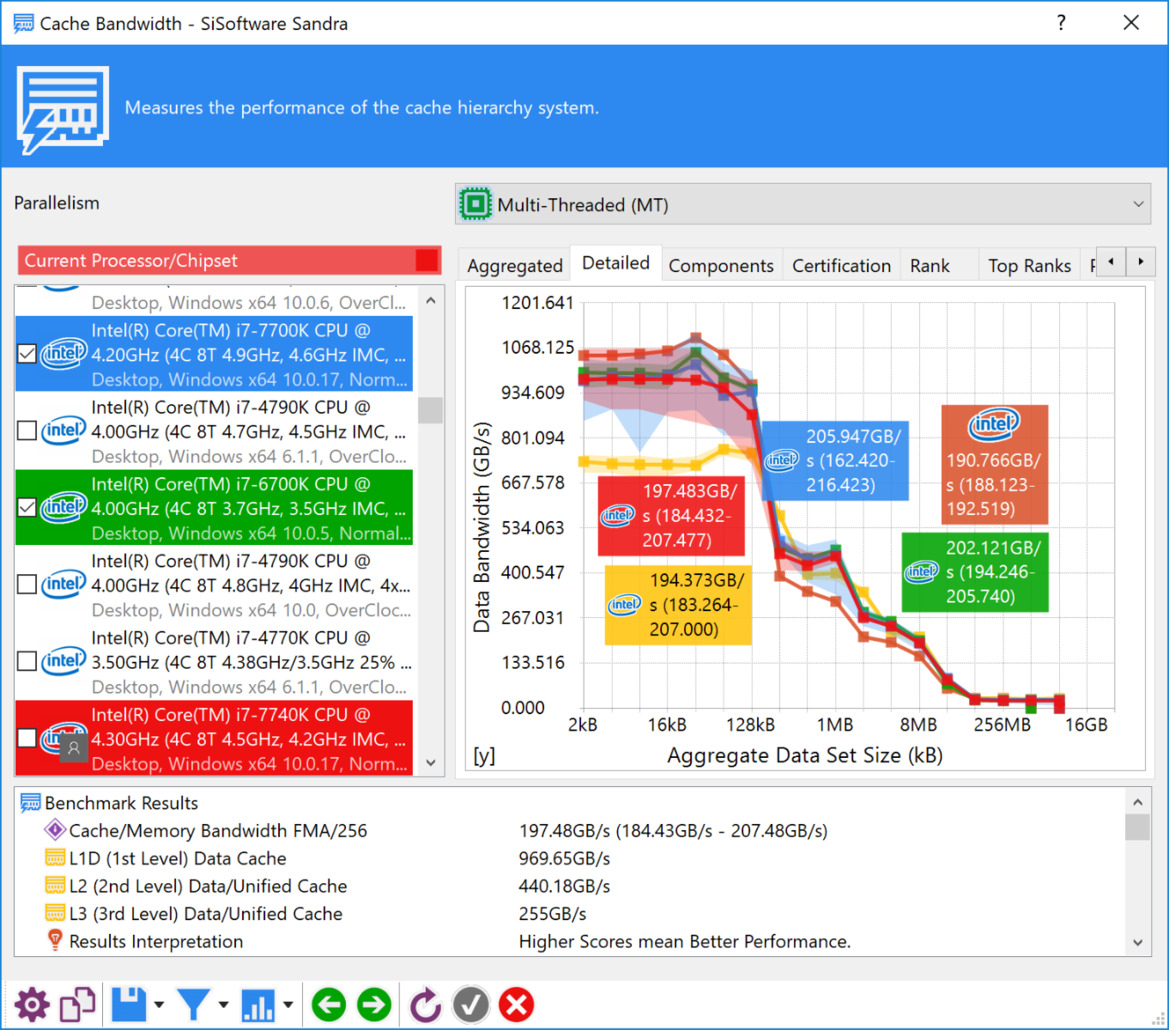Open the Top Ranks tab
Screen dimensions: 1169x1030
[x=1029, y=265]
